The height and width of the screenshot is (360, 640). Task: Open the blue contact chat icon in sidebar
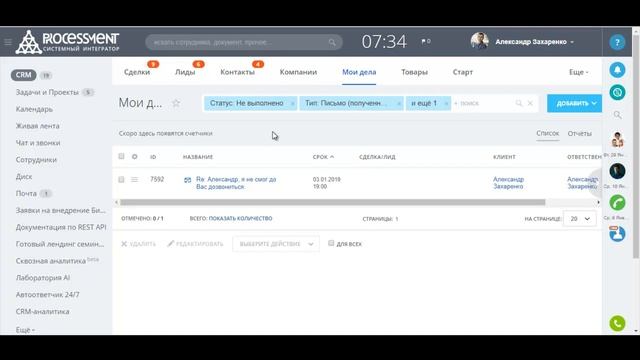click(x=617, y=233)
